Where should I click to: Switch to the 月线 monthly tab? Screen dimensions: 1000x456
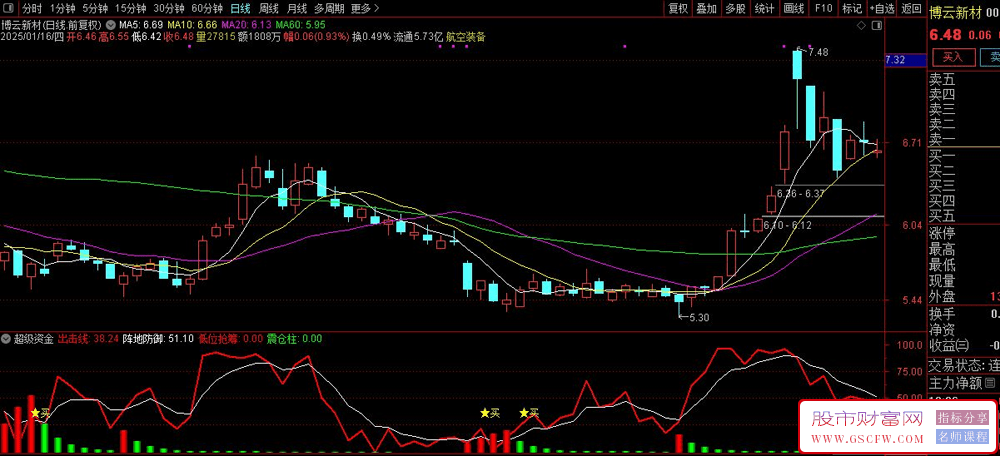297,8
